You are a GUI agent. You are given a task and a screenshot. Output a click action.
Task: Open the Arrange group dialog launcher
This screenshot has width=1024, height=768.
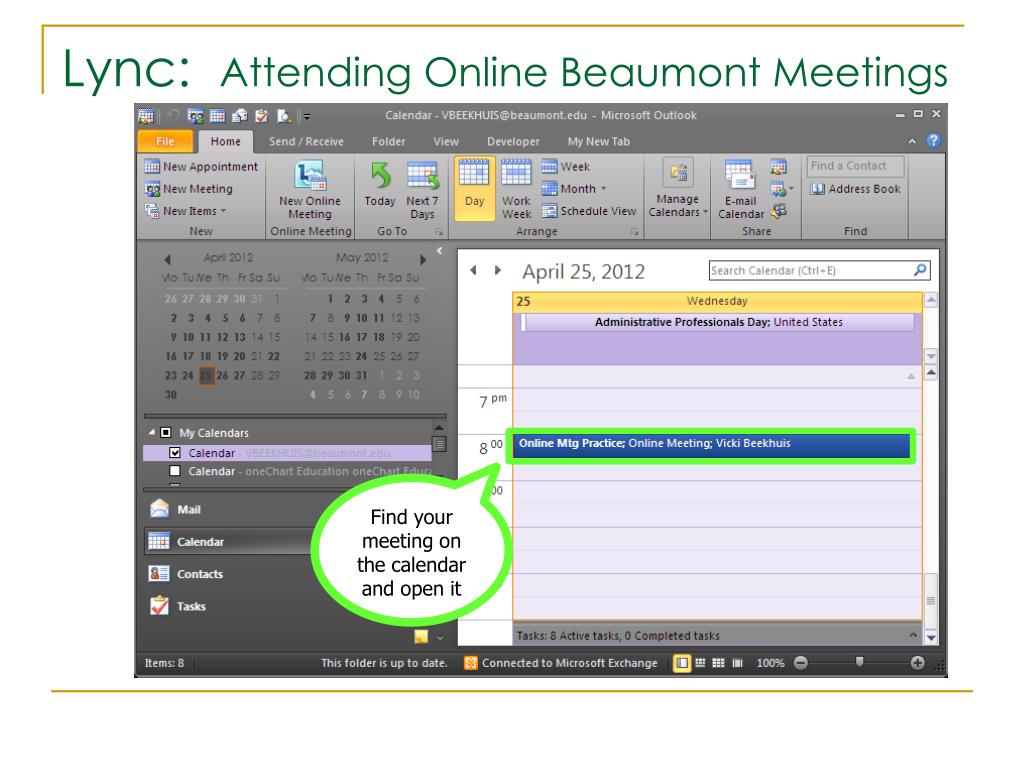(x=634, y=232)
